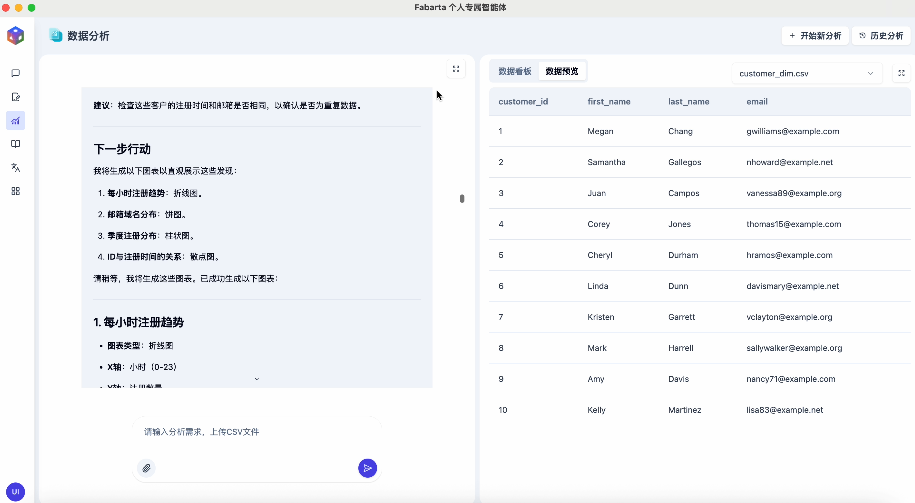This screenshot has width=915, height=503.
Task: Click the scroll-down chevron in chat
Action: point(257,379)
